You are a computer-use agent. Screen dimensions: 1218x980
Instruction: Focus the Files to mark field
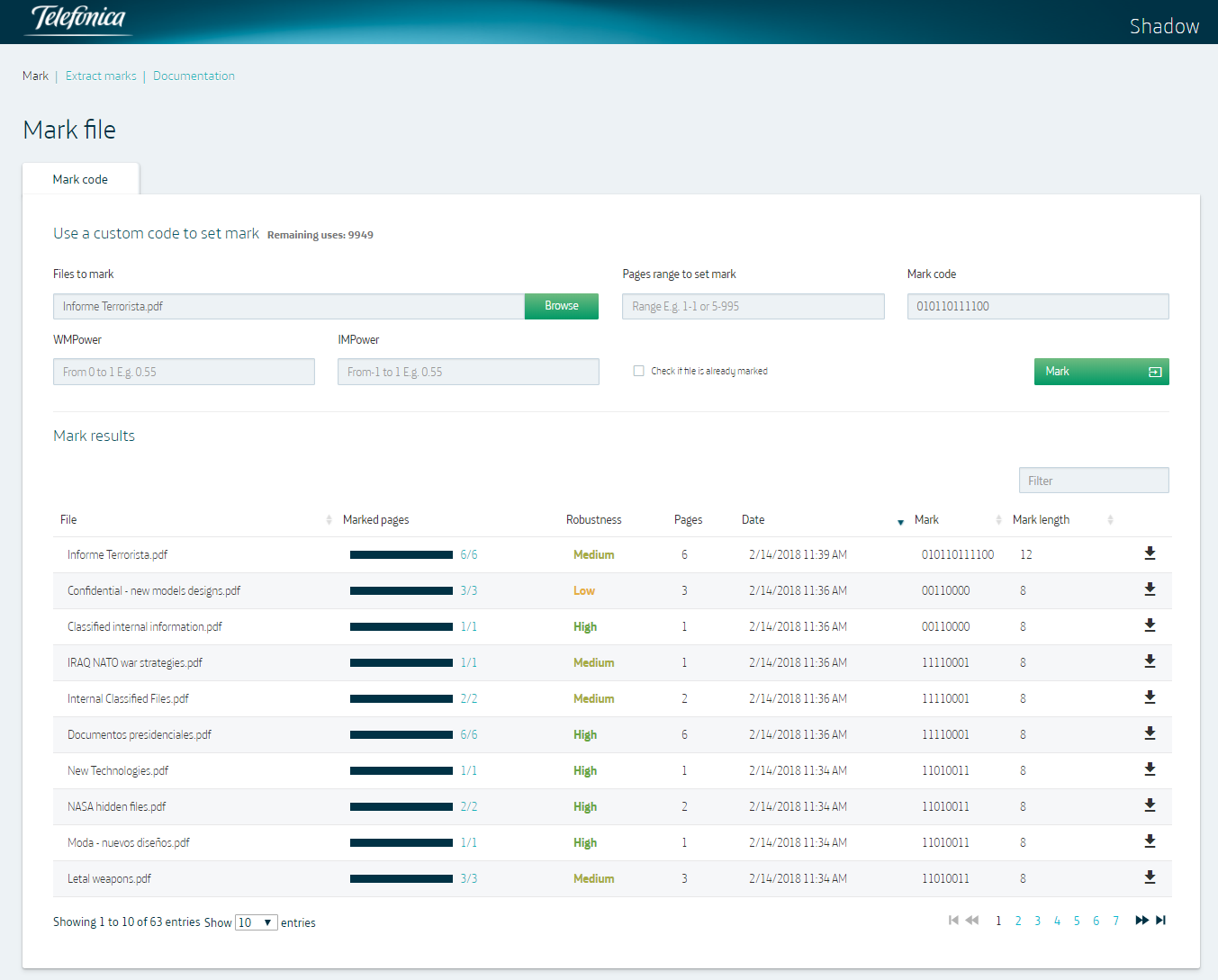click(289, 306)
